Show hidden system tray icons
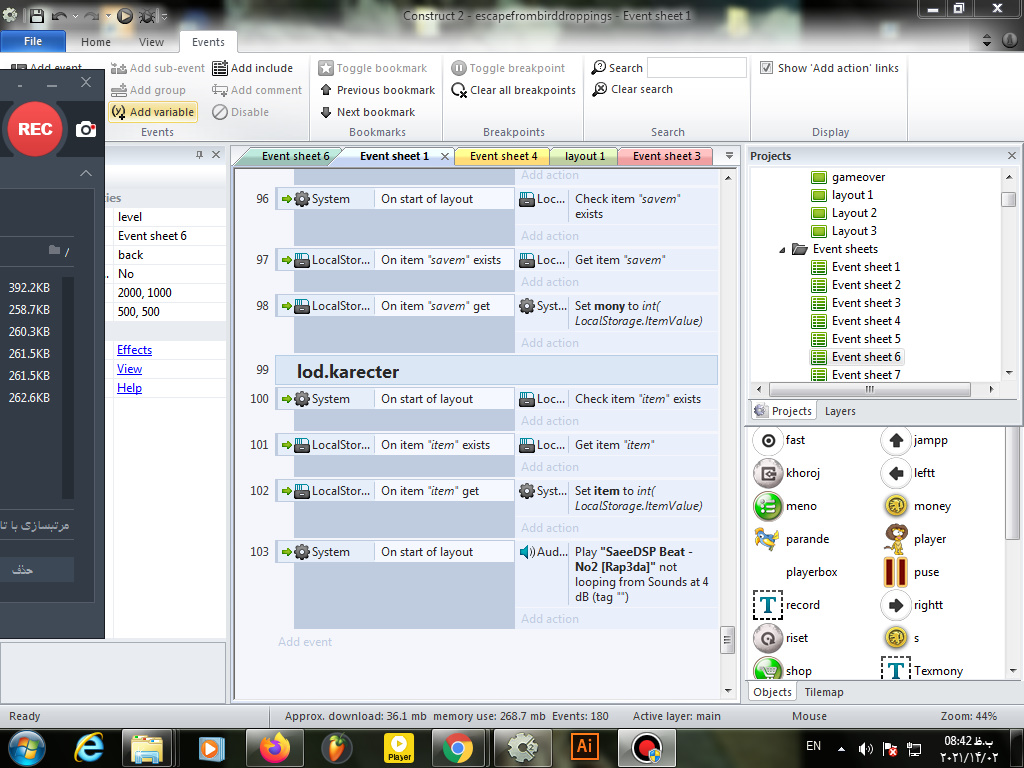This screenshot has width=1024, height=768. click(x=841, y=748)
